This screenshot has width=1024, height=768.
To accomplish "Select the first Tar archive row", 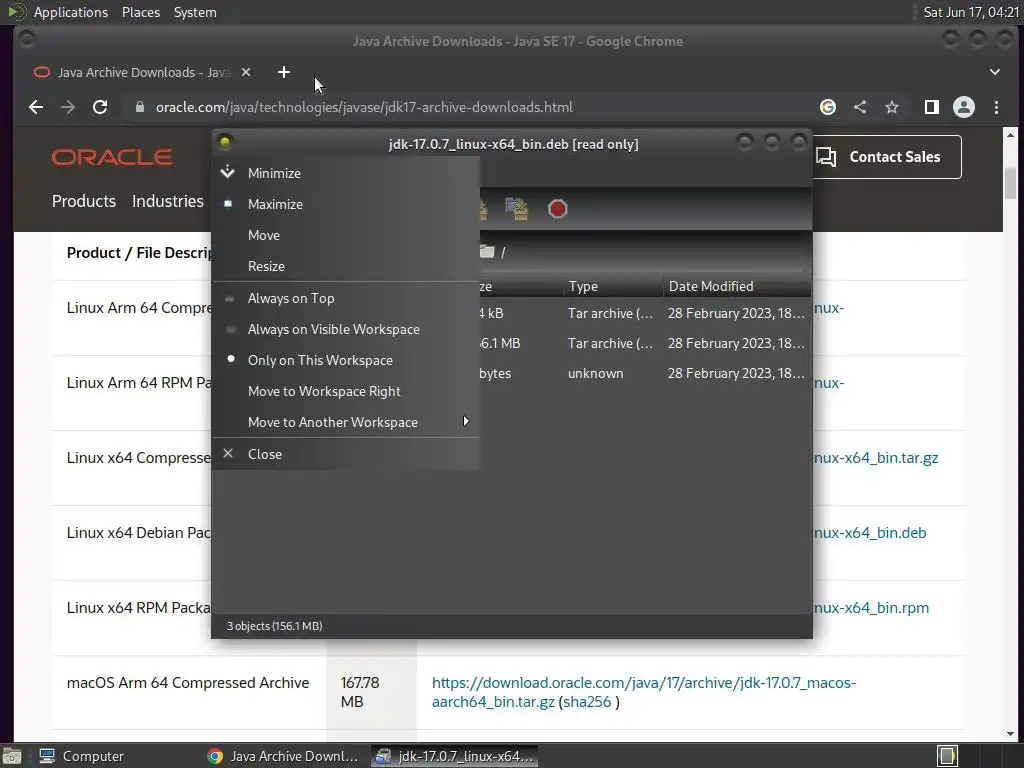I will click(645, 313).
